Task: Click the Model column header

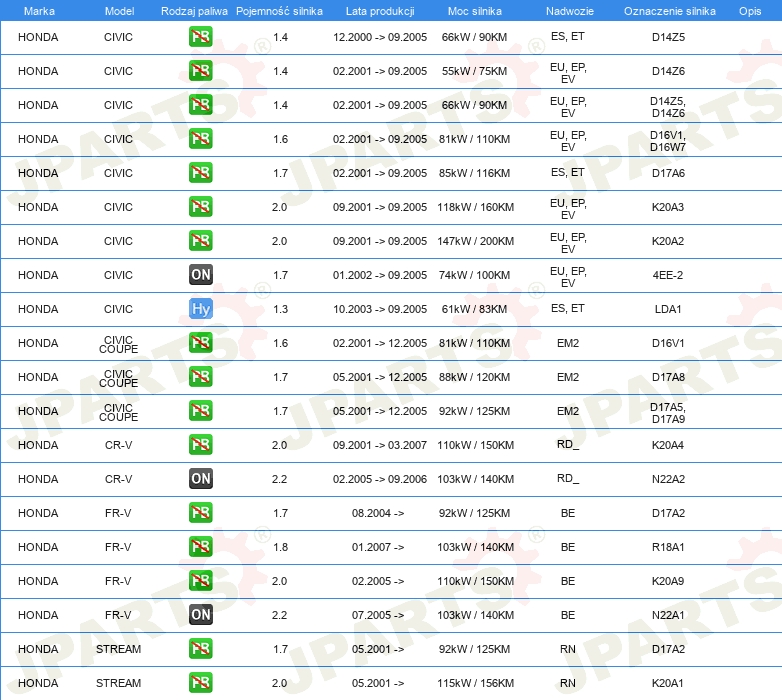Action: click(x=119, y=11)
